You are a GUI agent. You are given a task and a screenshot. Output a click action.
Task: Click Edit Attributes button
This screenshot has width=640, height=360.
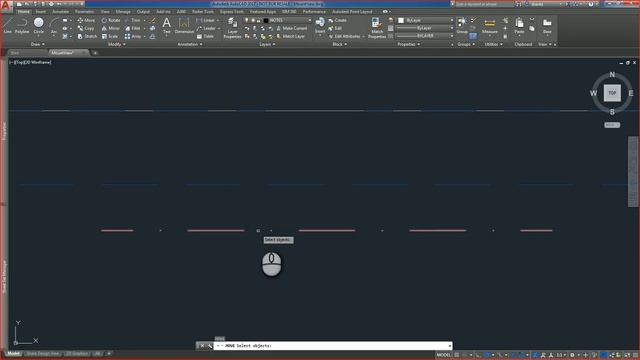pos(344,36)
